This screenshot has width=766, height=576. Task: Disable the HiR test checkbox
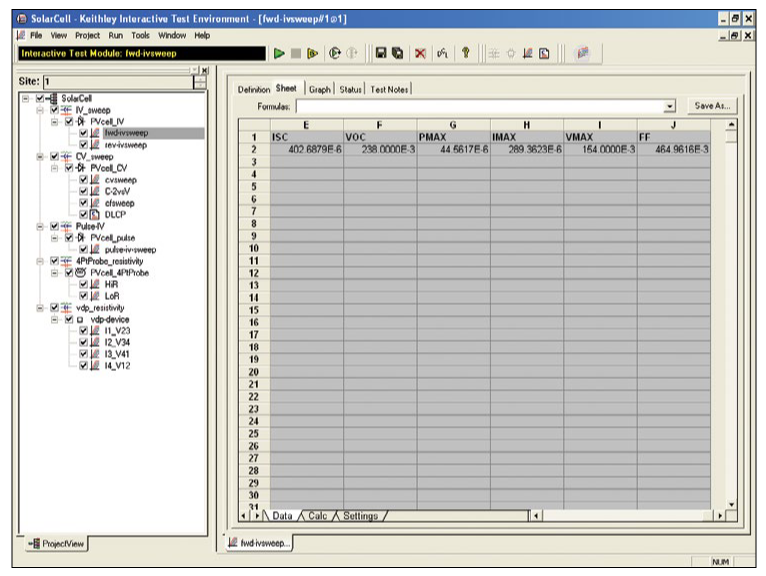[84, 285]
